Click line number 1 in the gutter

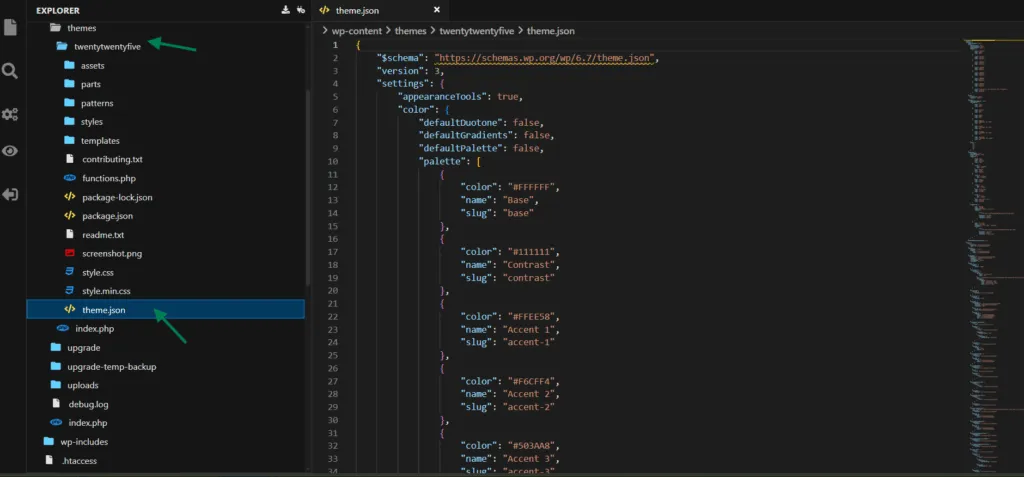pyautogui.click(x=336, y=44)
